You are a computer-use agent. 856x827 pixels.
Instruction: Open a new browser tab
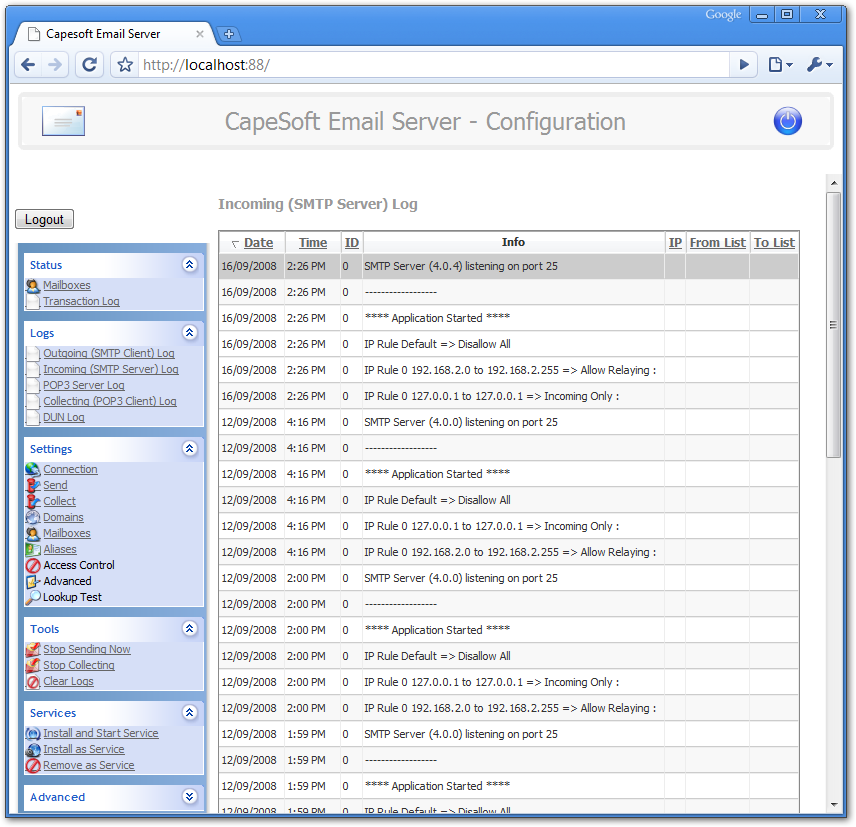click(228, 34)
